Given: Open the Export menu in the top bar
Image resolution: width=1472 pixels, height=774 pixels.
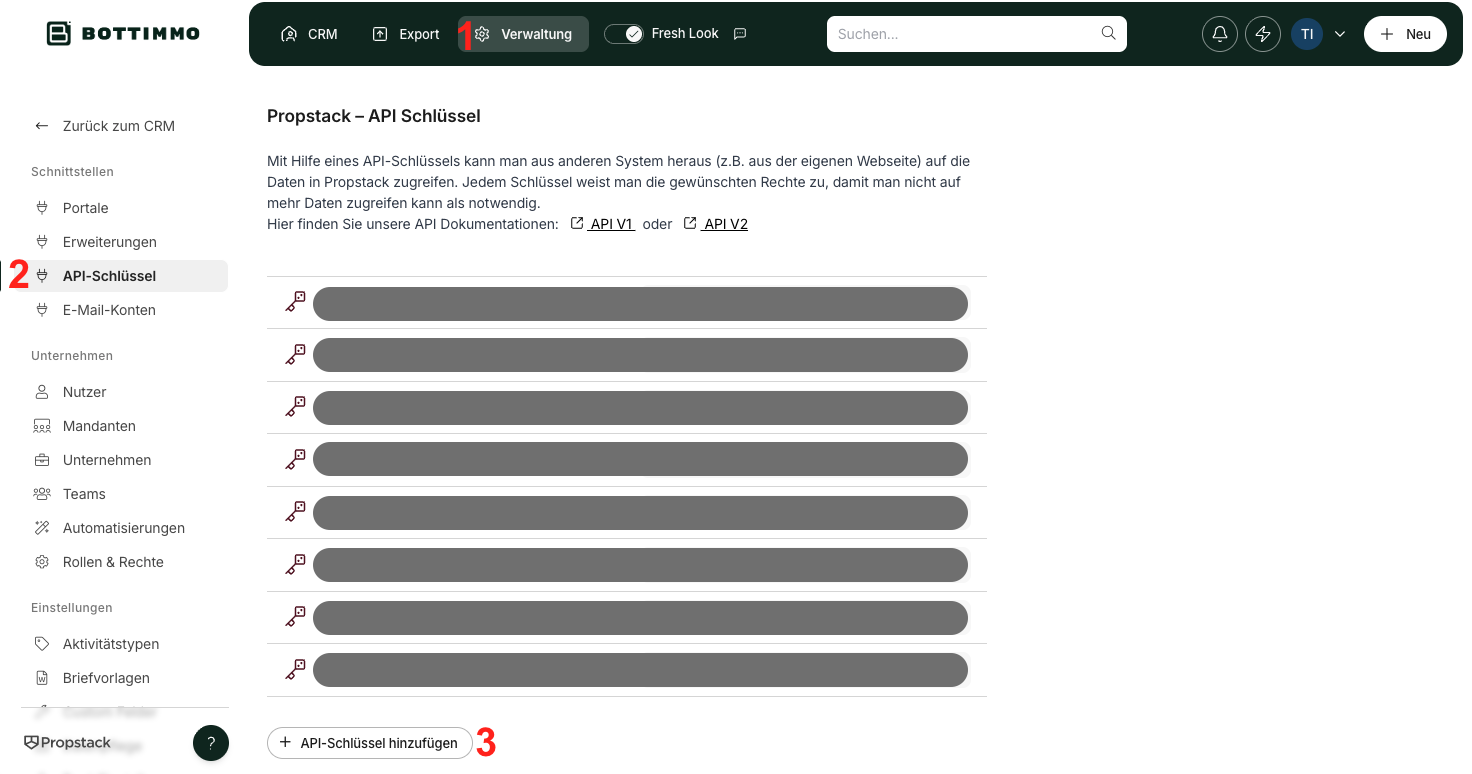Looking at the screenshot, I should click(x=406, y=34).
